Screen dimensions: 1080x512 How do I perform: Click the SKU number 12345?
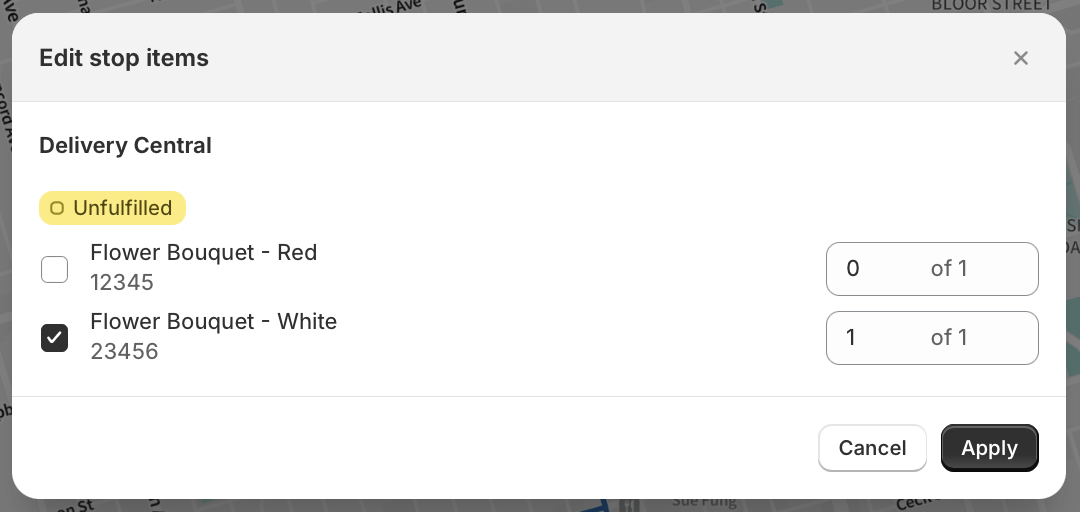point(122,283)
